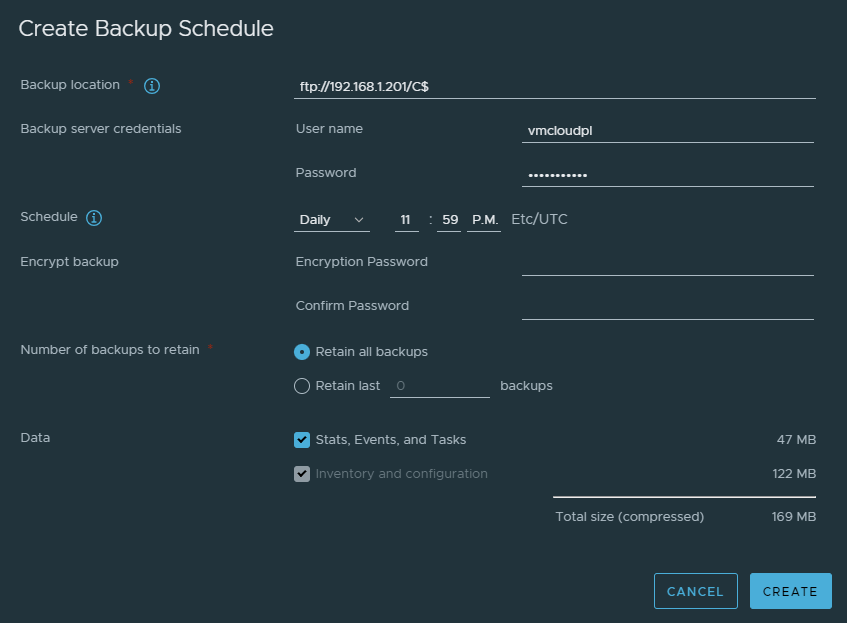Click the Stats, Events, and Tasks label
847x623 pixels.
click(x=390, y=440)
